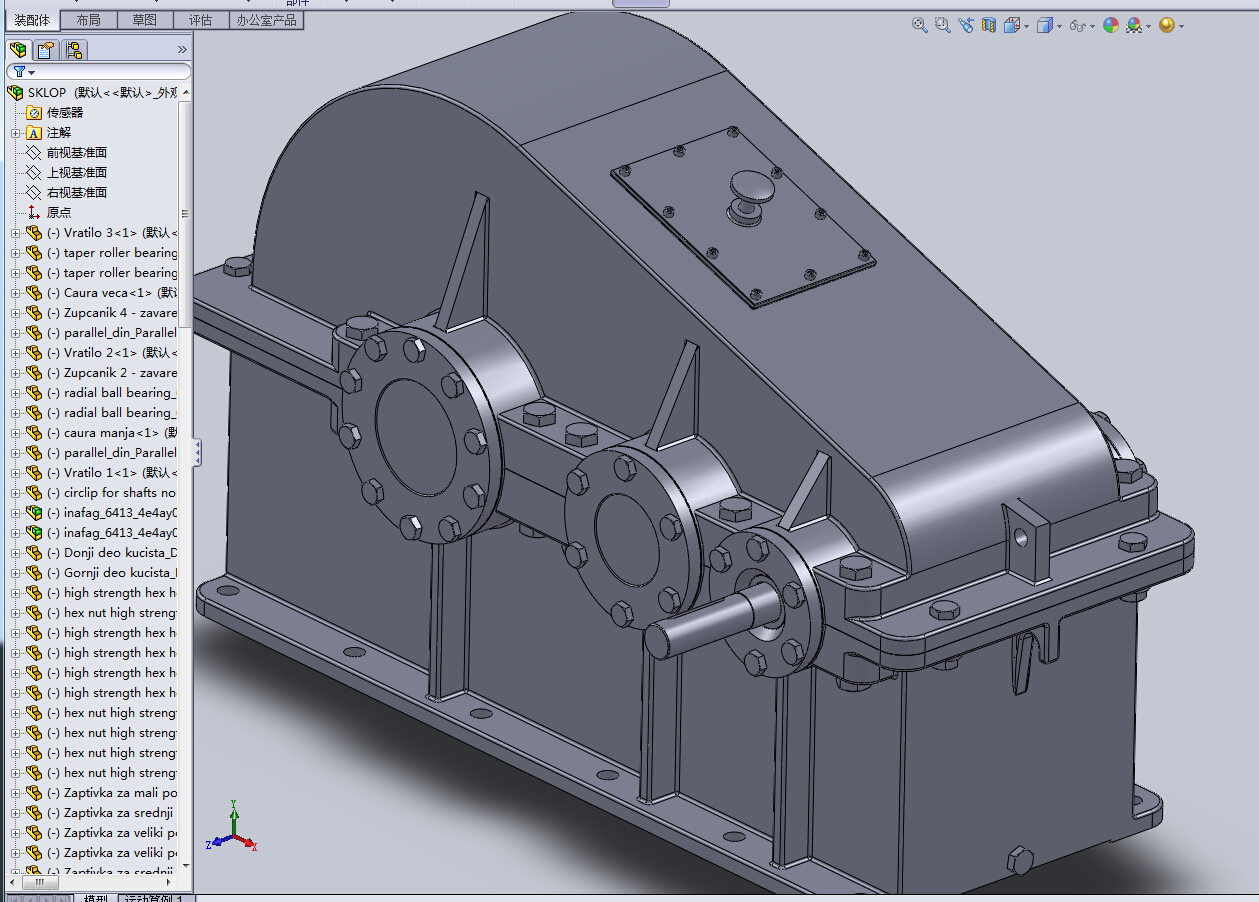Screen dimensions: 1259x902
Task: Click the part icon beside first inafag_6413
Action: click(34, 512)
